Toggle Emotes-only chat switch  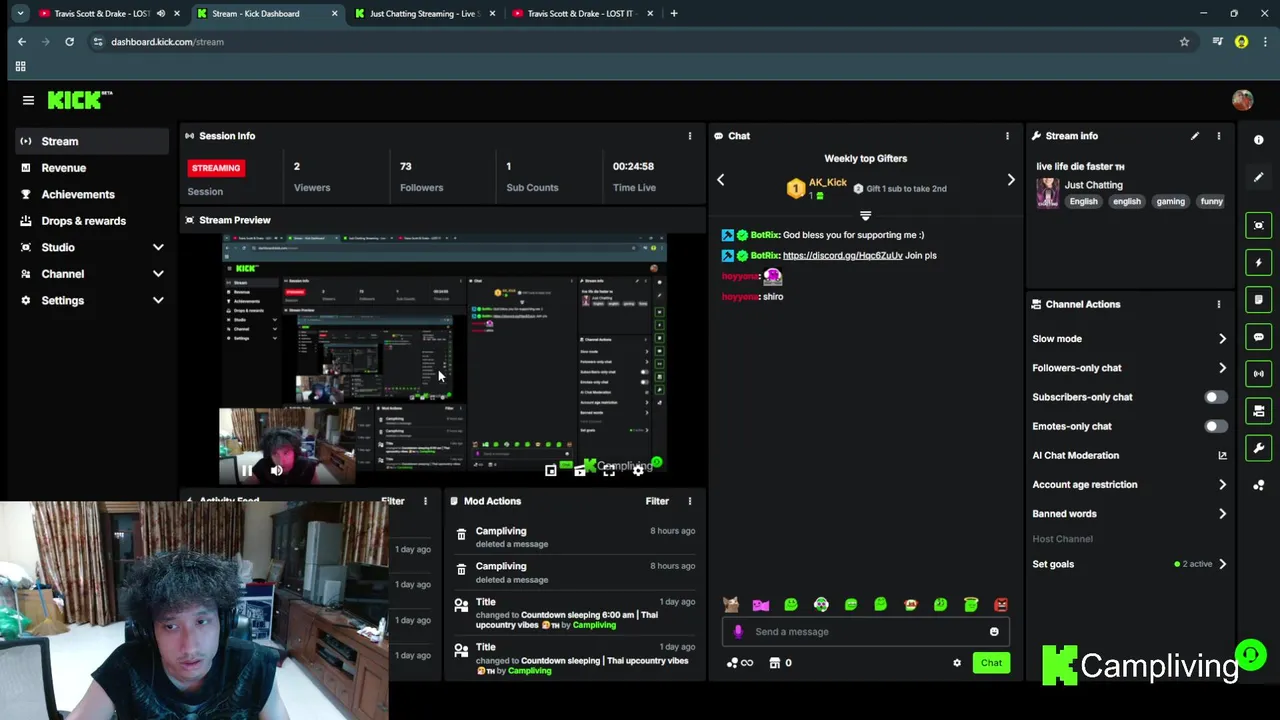(1216, 426)
